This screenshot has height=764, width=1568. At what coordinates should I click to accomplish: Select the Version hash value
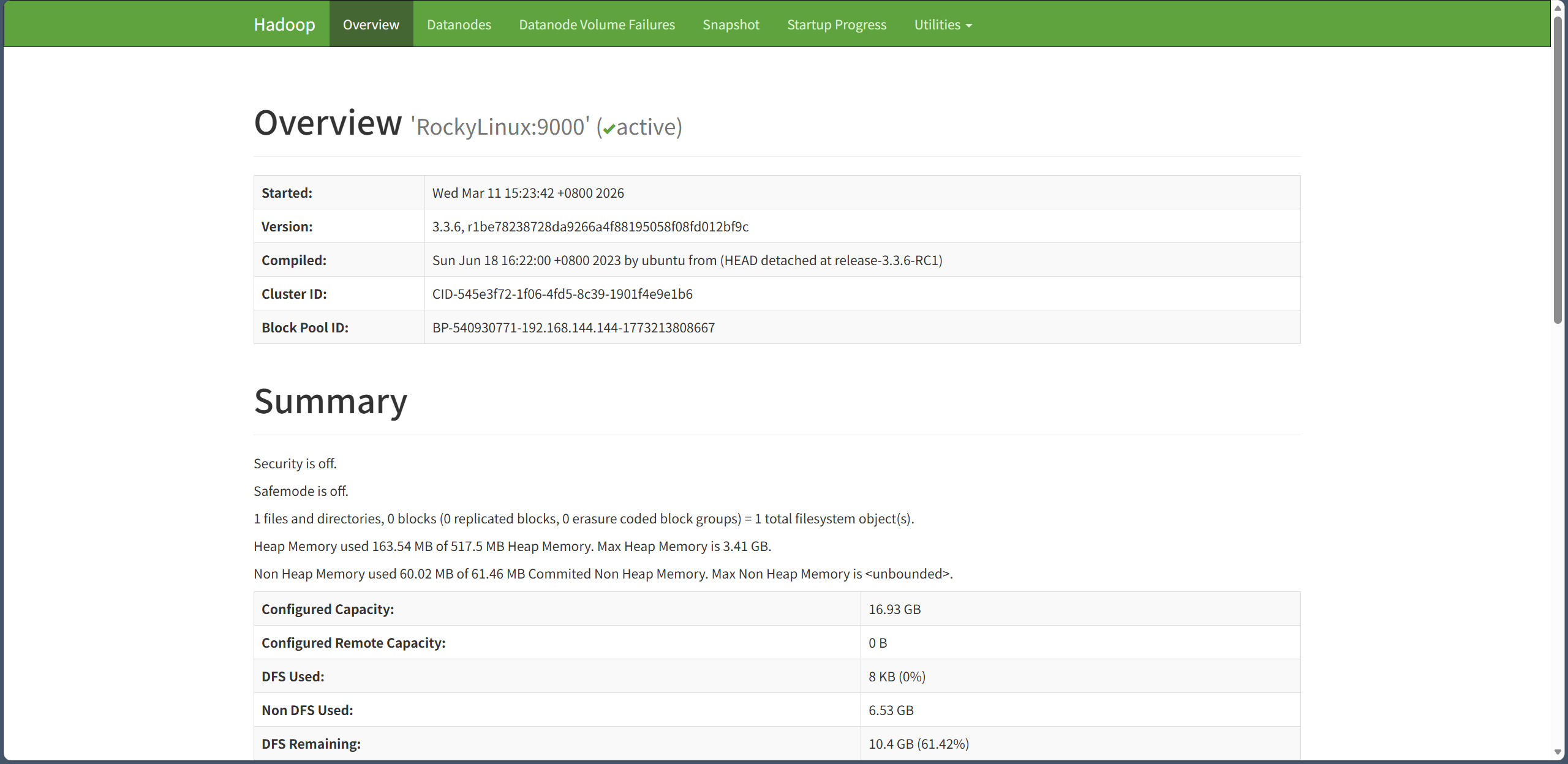coord(590,227)
